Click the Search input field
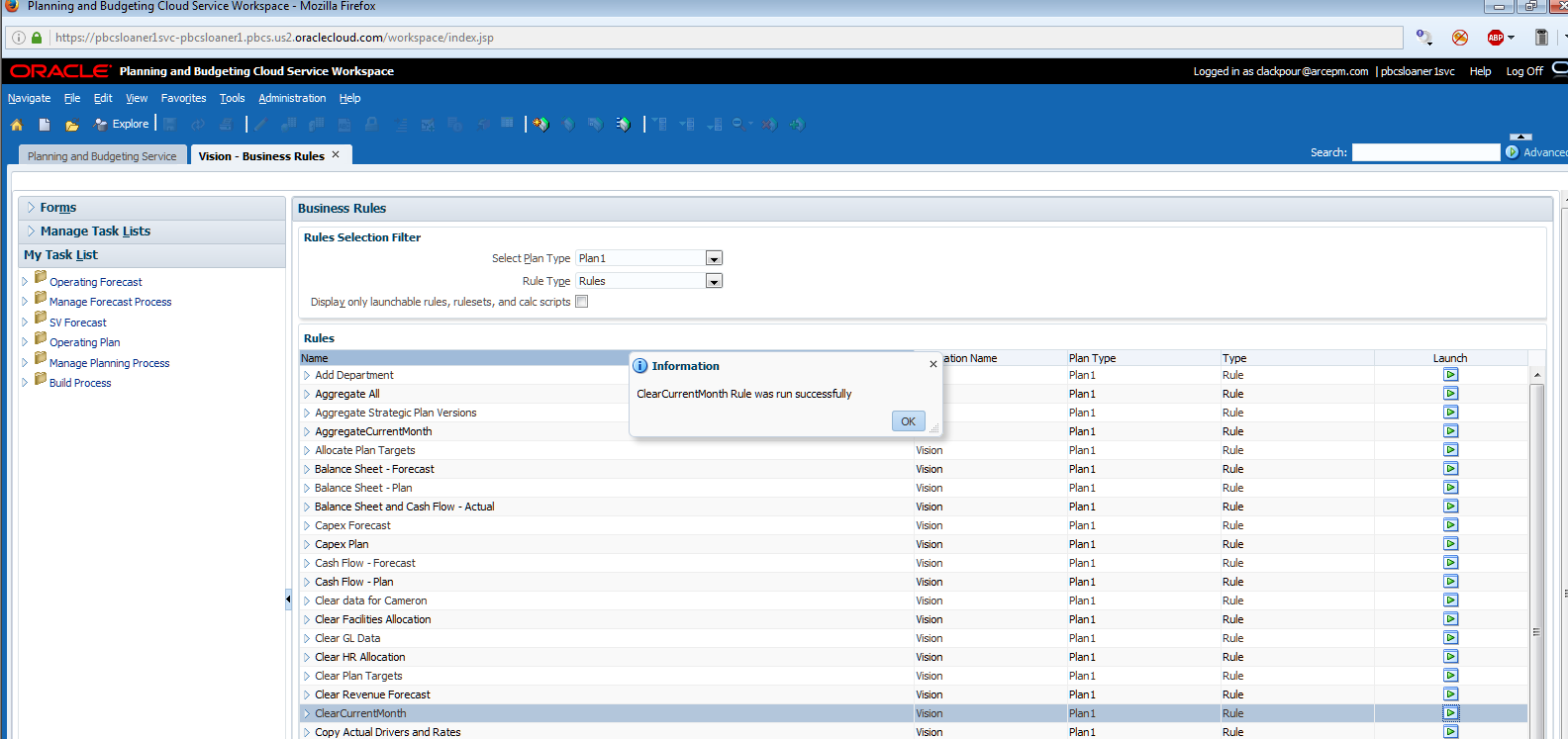This screenshot has height=739, width=1568. click(1425, 152)
